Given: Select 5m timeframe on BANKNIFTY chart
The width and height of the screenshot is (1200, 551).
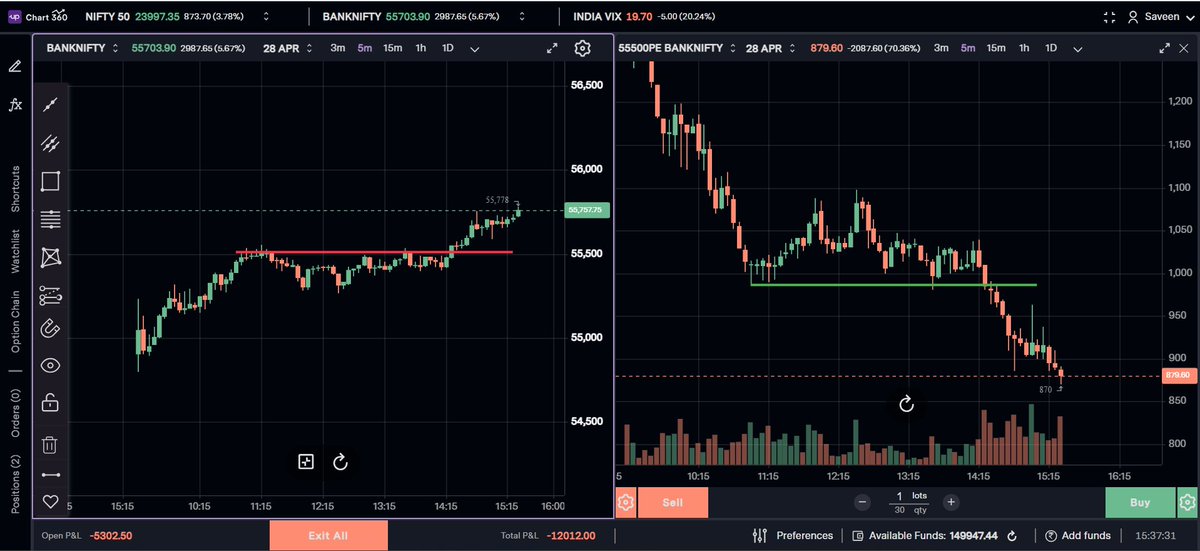Looking at the screenshot, I should point(365,48).
